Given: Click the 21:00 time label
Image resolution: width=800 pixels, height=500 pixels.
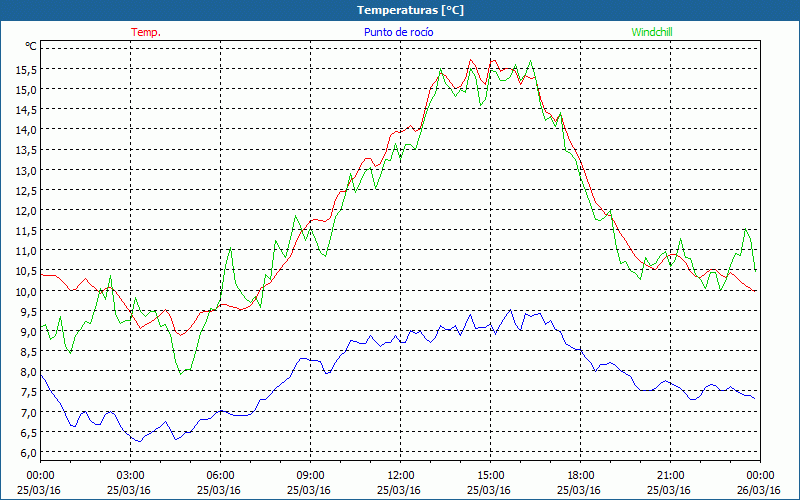Looking at the screenshot, I should click(670, 476).
